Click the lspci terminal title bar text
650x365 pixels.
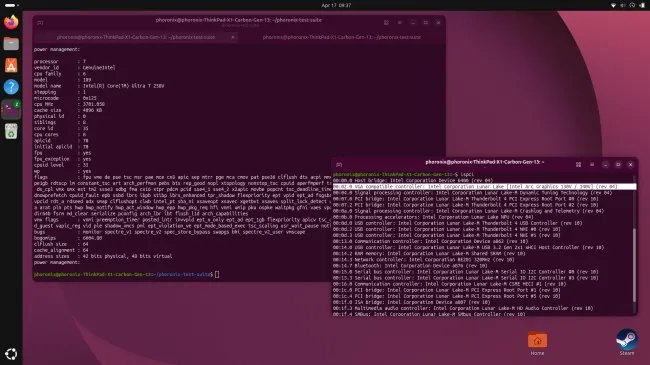pos(485,162)
